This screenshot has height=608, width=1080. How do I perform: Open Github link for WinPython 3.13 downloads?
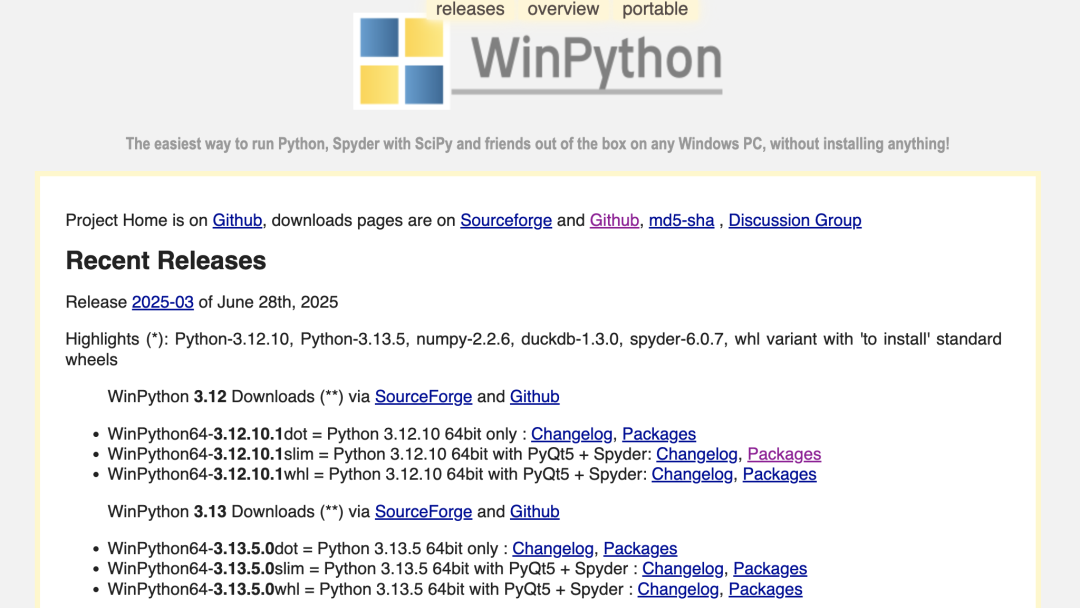534,511
